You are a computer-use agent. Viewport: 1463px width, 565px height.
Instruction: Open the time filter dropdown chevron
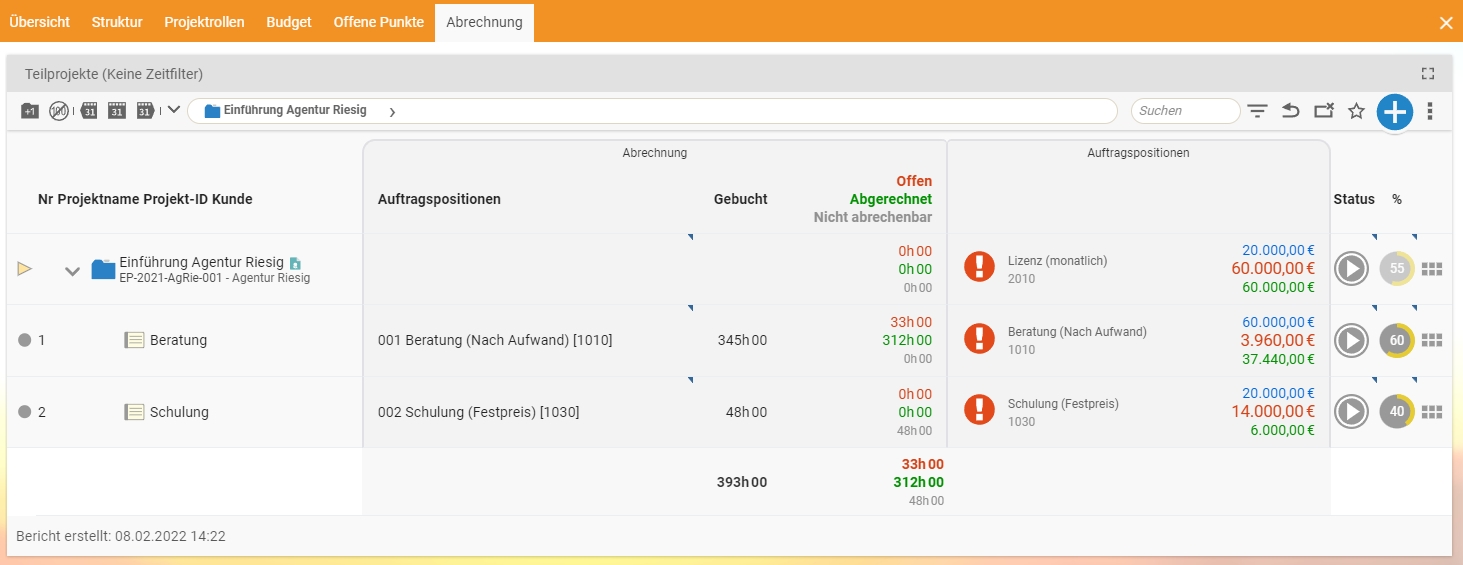click(x=173, y=110)
